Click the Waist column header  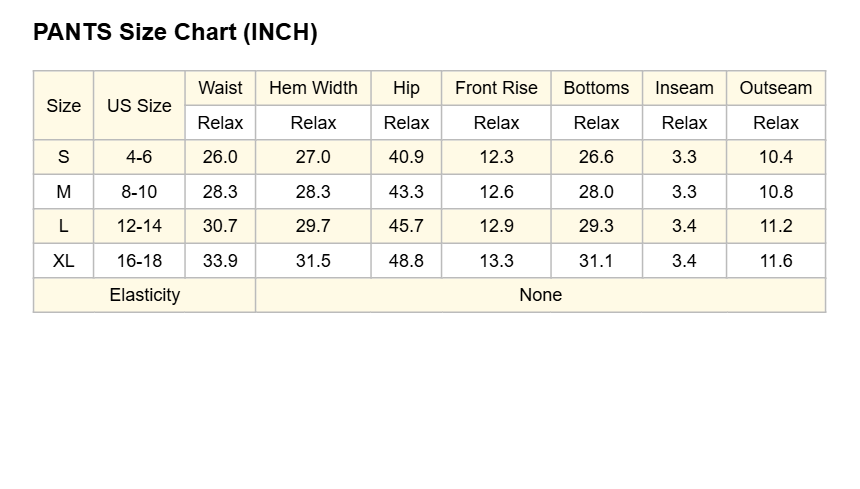220,88
